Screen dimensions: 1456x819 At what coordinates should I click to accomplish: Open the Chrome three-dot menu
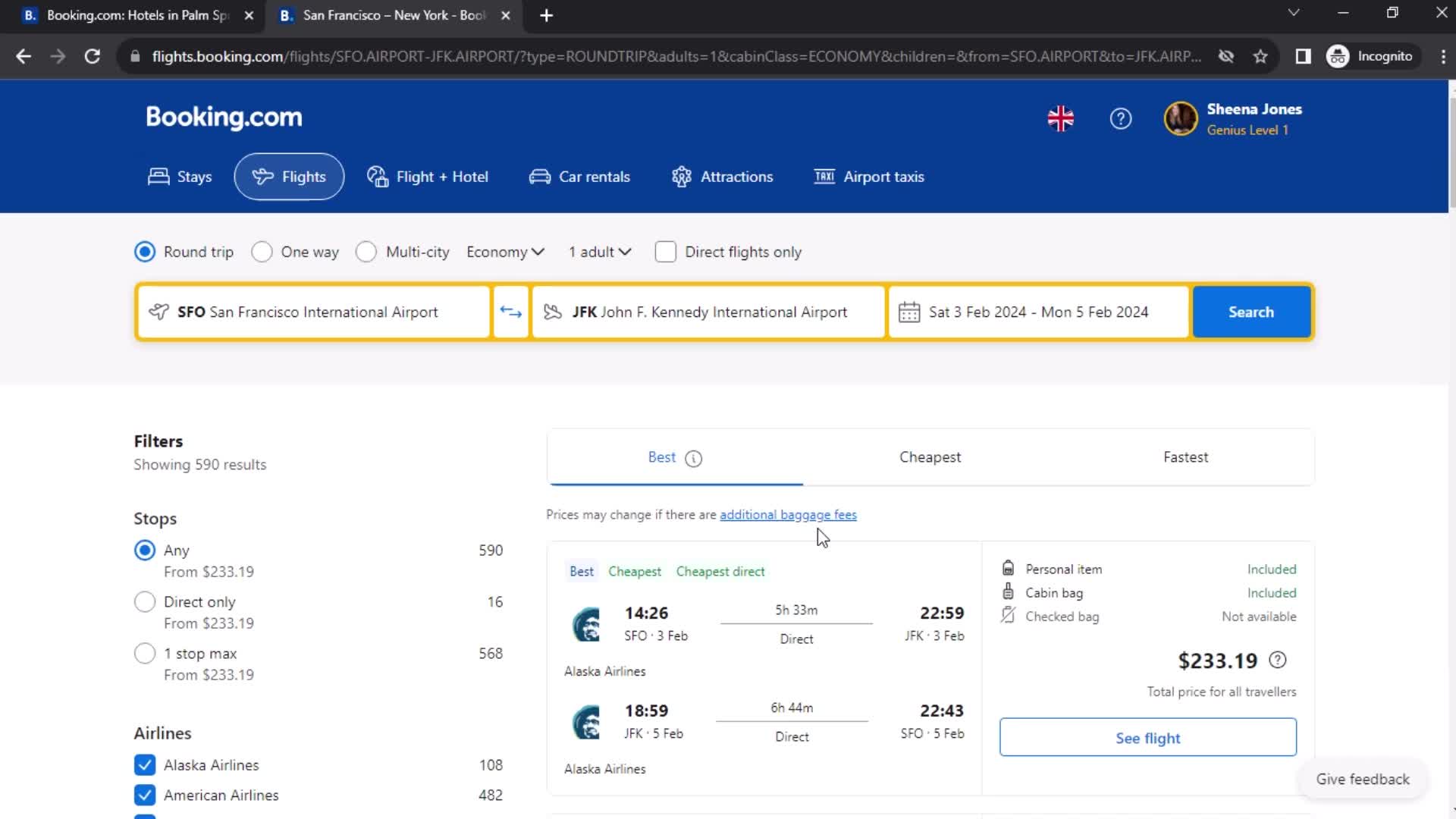coord(1443,56)
